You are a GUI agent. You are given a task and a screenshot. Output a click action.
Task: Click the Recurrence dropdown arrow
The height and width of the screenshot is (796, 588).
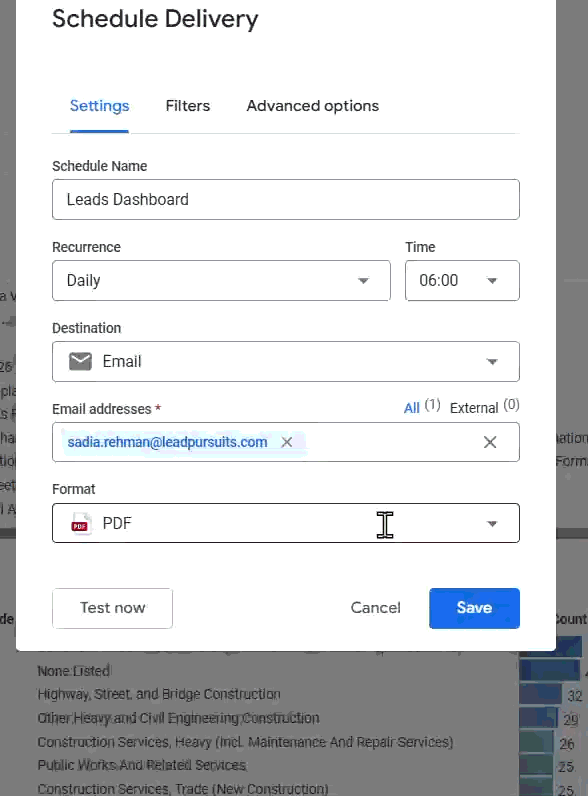(x=363, y=281)
